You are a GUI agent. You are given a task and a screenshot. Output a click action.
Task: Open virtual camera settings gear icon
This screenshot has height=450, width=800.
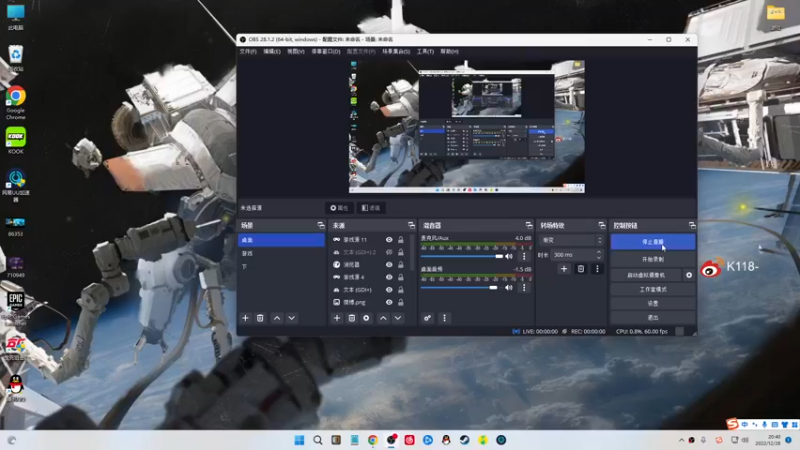(x=689, y=275)
